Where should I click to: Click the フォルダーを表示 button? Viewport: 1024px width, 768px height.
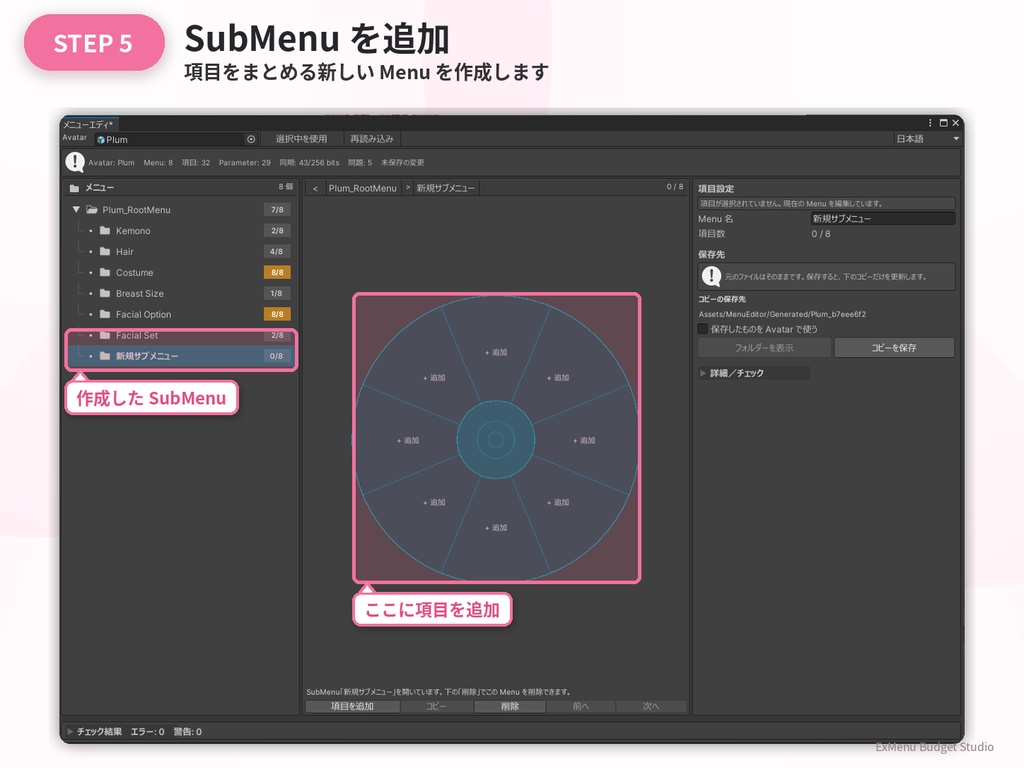[764, 347]
